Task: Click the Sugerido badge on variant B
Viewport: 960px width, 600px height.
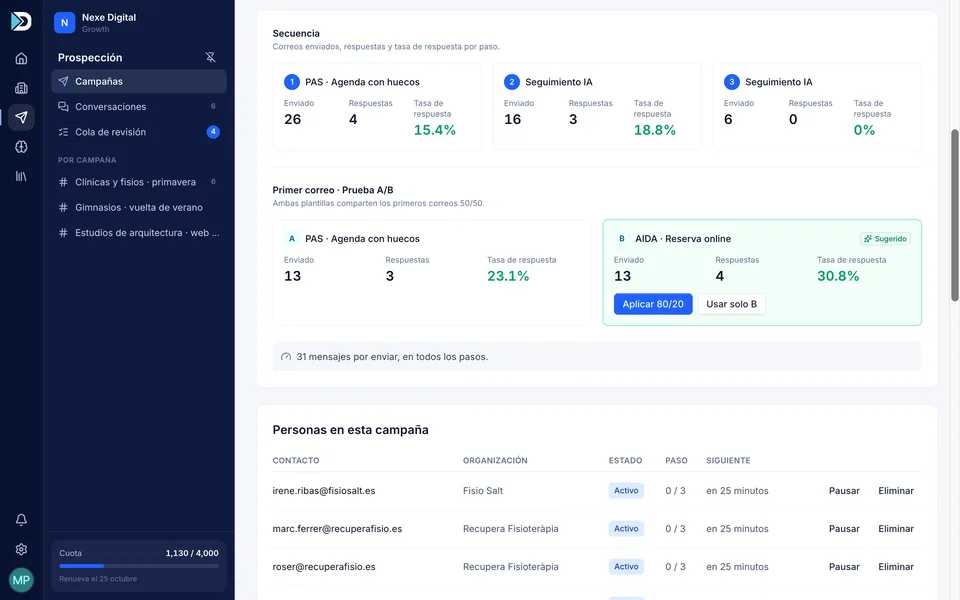Action: (x=885, y=239)
